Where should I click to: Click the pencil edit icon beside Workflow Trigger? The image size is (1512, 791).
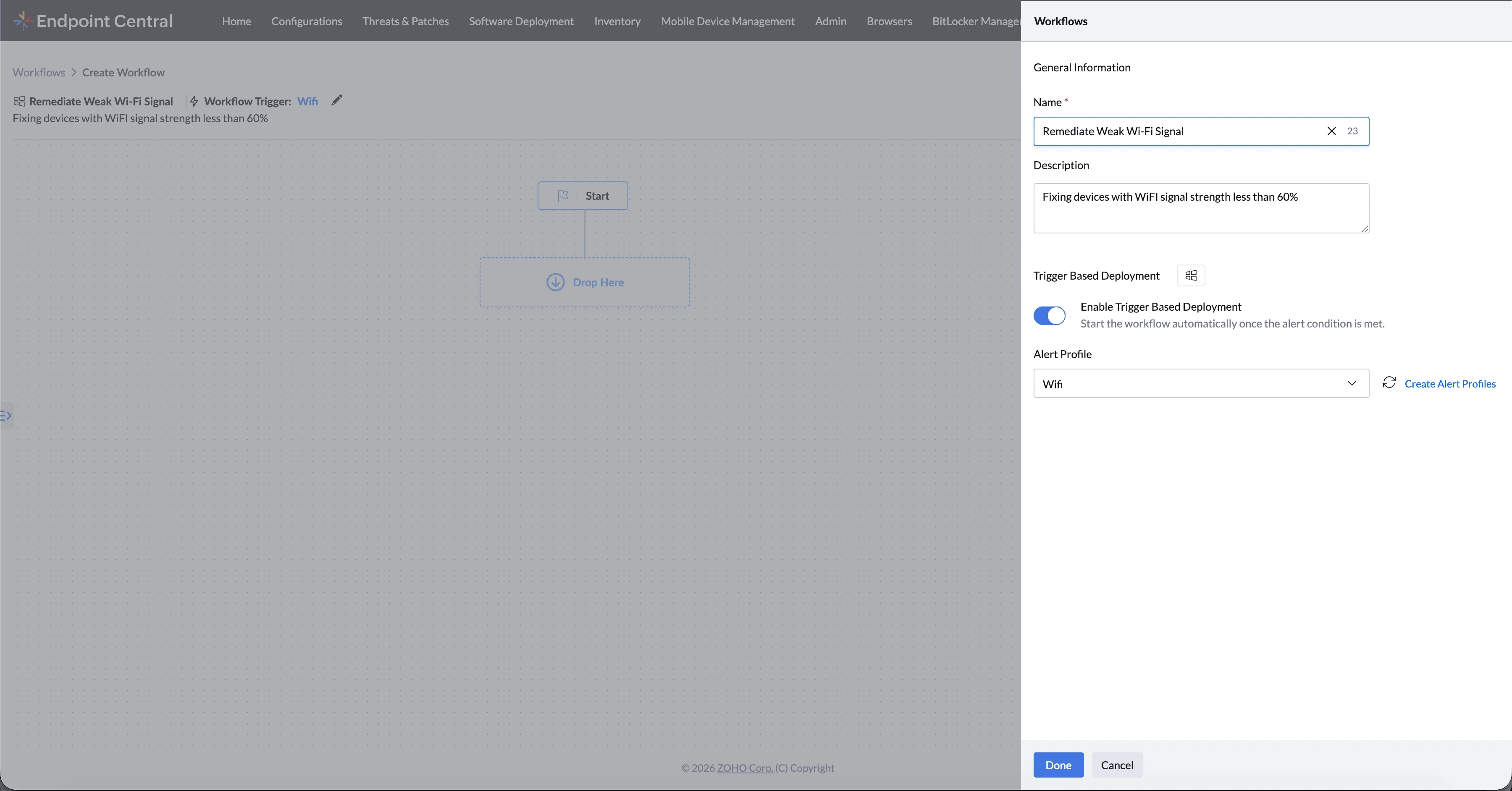[x=336, y=100]
